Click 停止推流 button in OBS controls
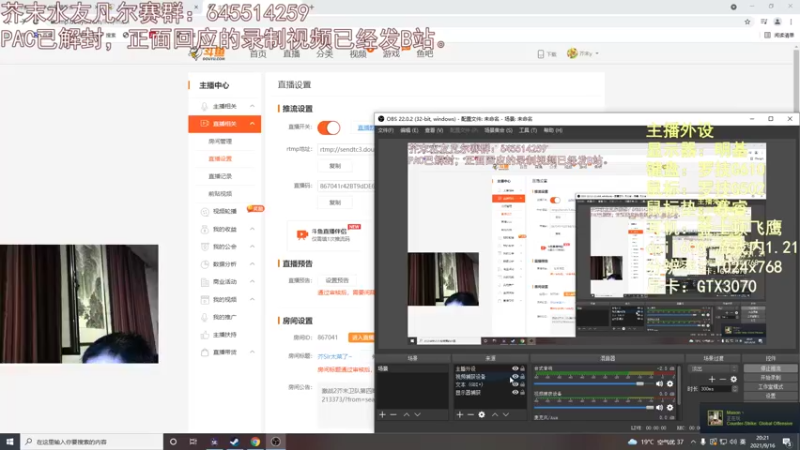The height and width of the screenshot is (450, 800). pos(770,368)
